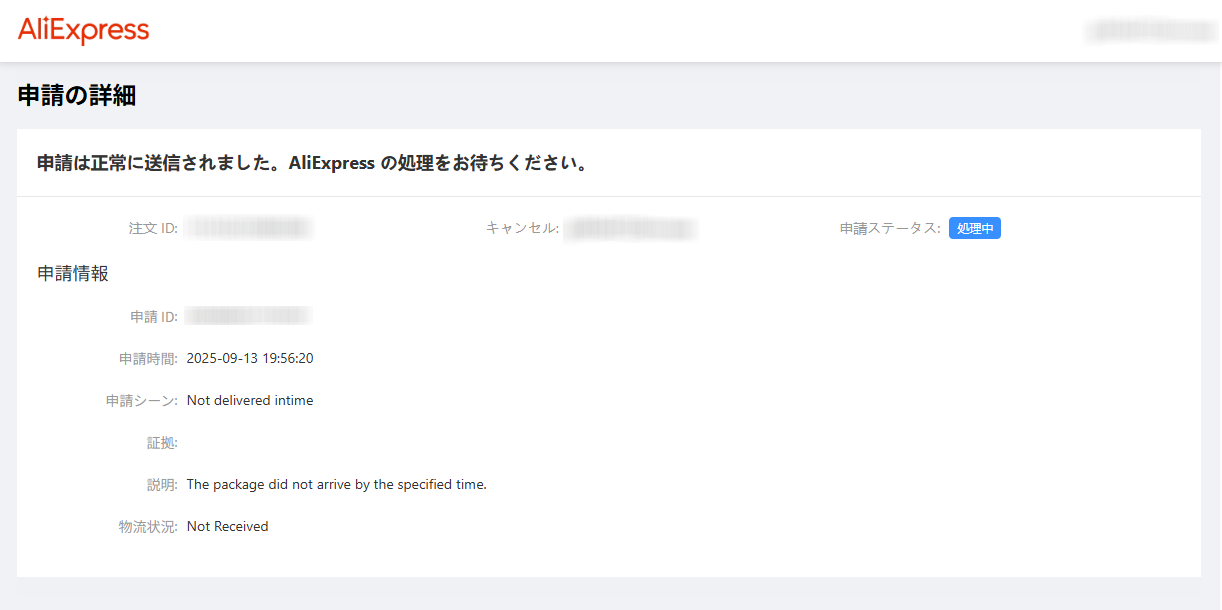
Task: Click the 申請情報 section heading
Action: pos(73,273)
